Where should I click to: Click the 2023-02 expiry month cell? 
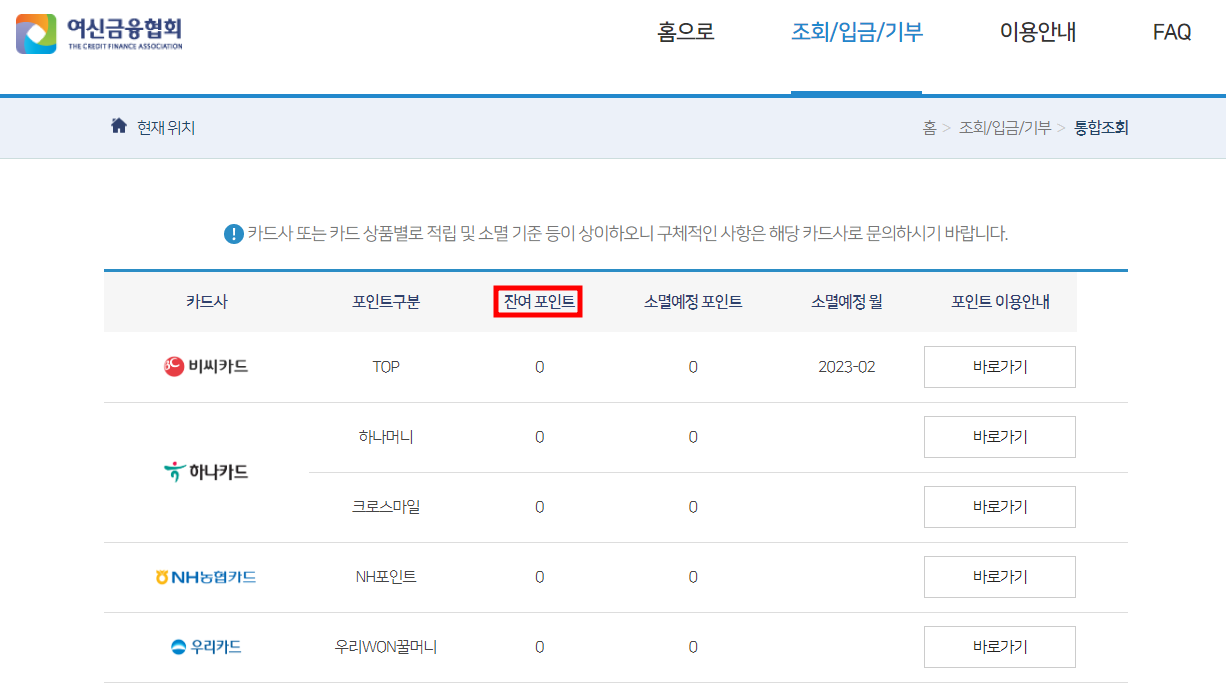pyautogui.click(x=847, y=367)
